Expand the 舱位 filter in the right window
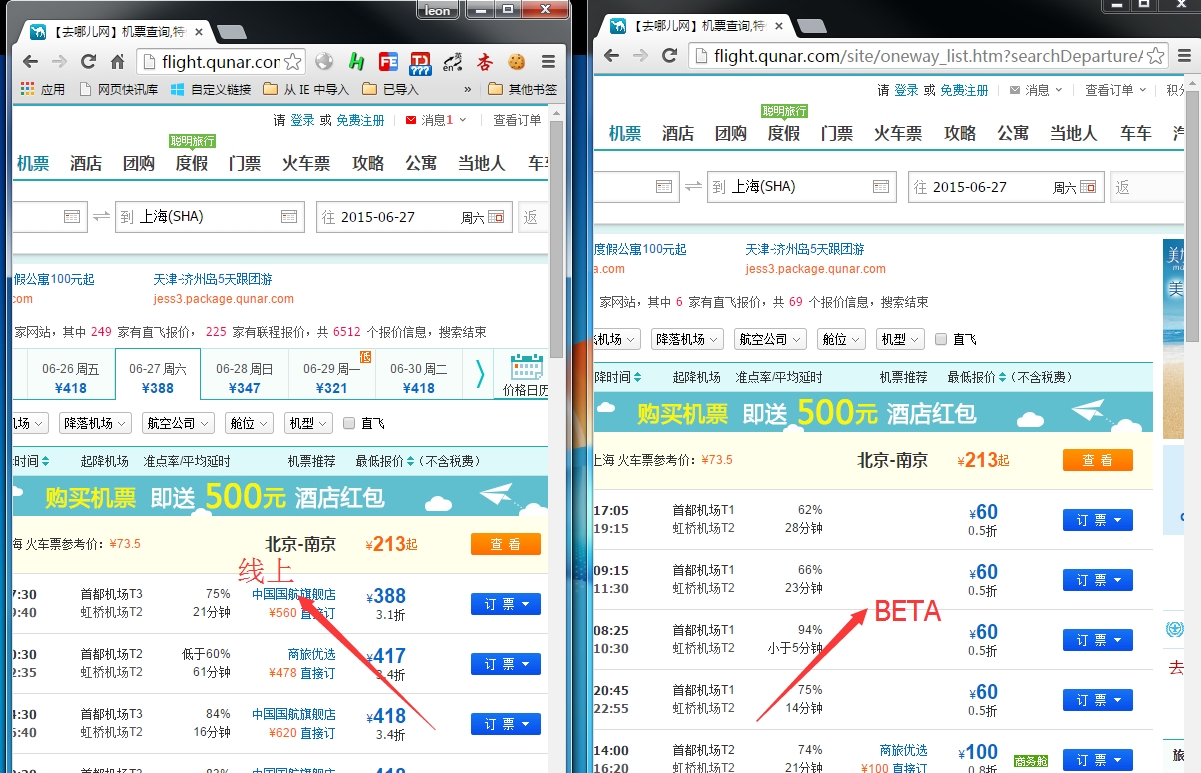The width and height of the screenshot is (1201, 773). tap(841, 339)
